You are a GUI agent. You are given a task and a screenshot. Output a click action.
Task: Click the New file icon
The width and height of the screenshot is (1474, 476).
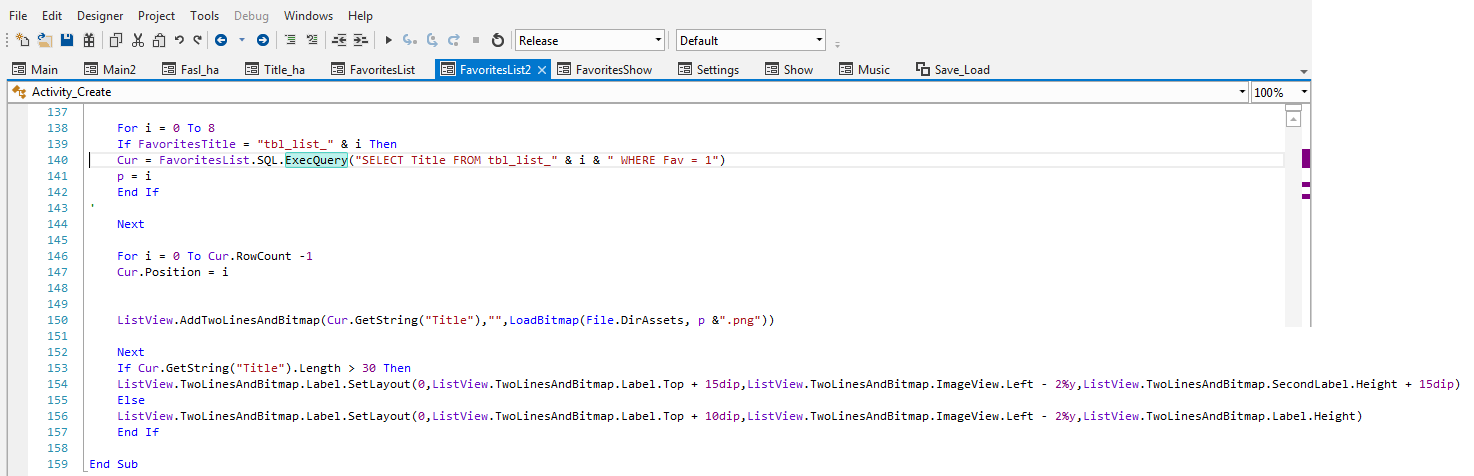point(23,41)
